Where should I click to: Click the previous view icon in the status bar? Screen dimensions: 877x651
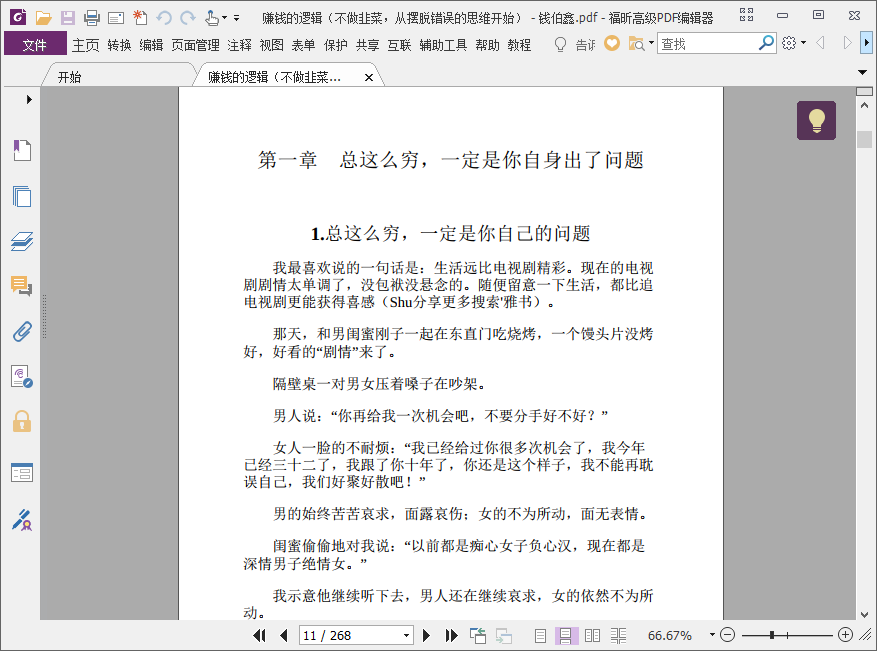pyautogui.click(x=478, y=635)
